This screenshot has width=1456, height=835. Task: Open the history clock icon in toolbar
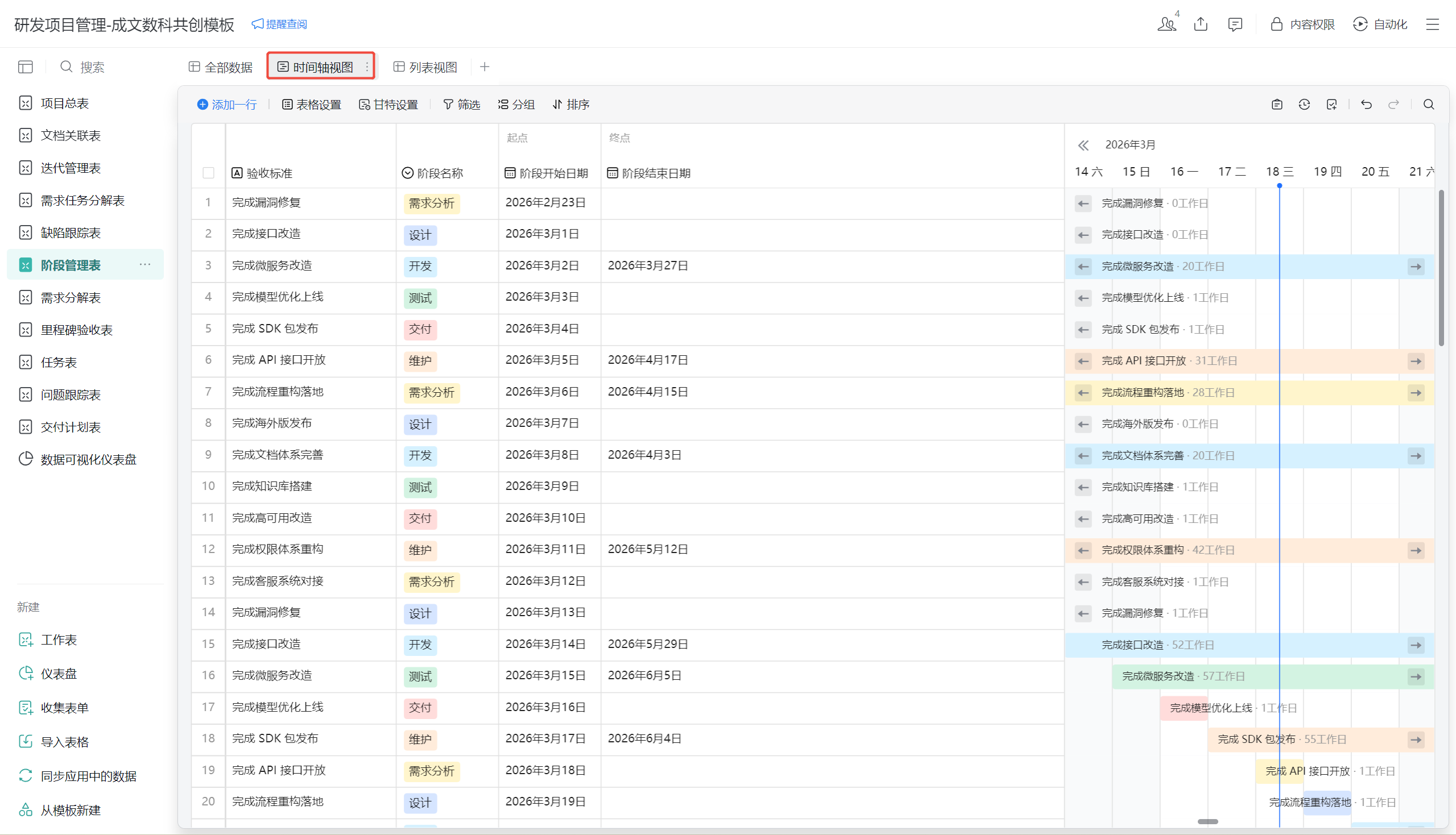pyautogui.click(x=1304, y=105)
